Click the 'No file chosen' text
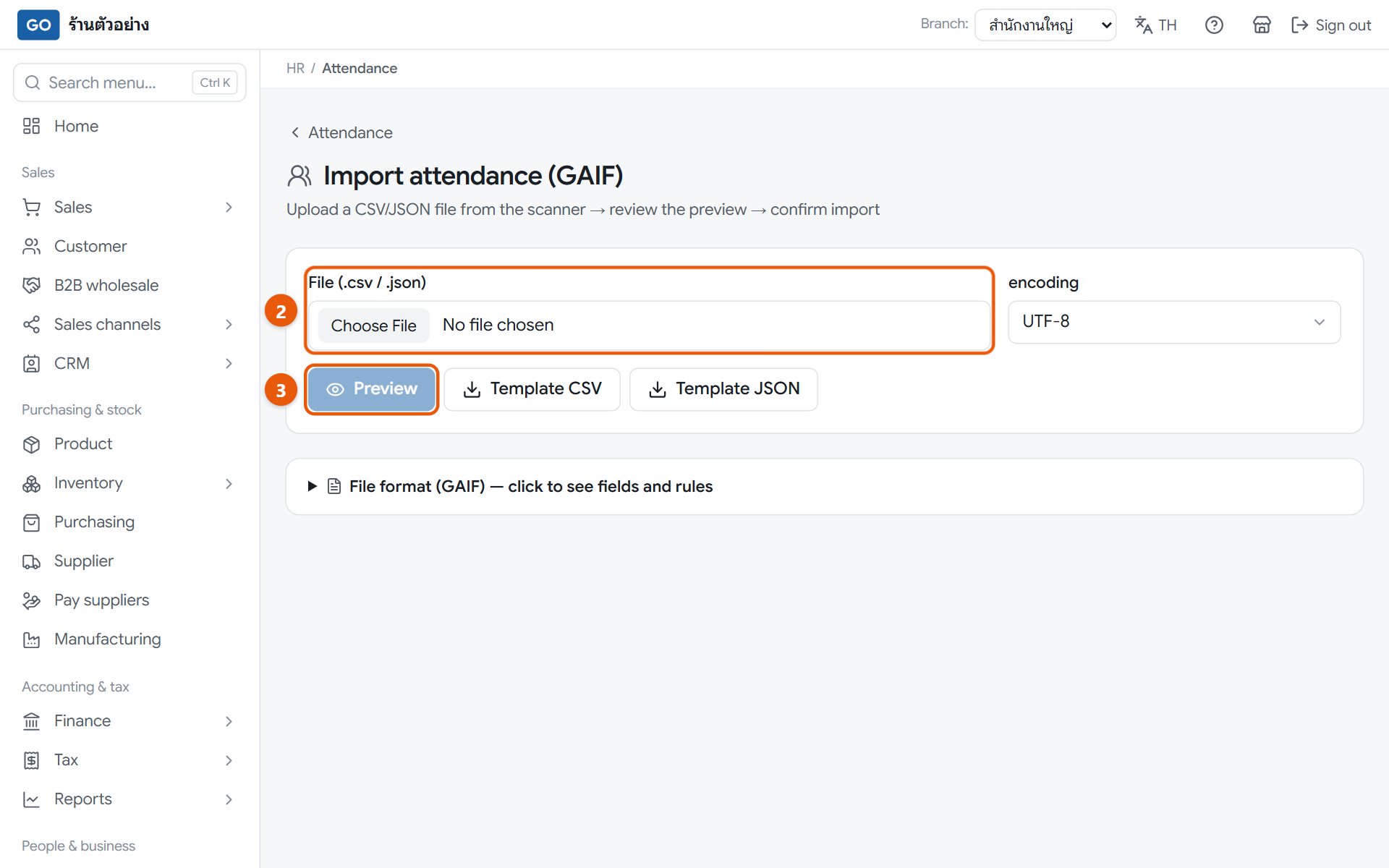Viewport: 1389px width, 868px height. [498, 325]
